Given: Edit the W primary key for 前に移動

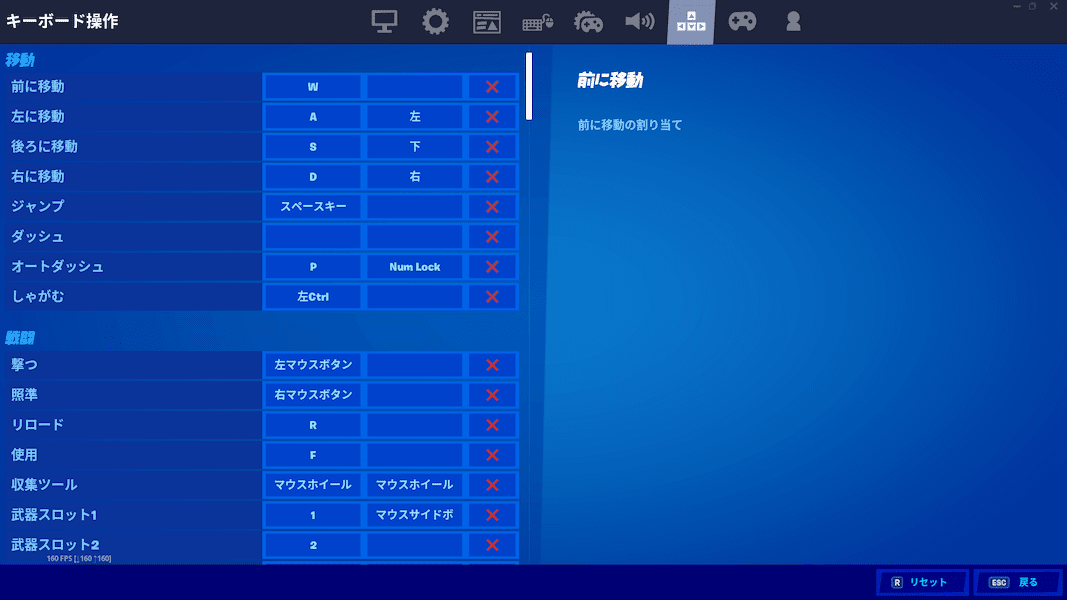Looking at the screenshot, I should [313, 87].
